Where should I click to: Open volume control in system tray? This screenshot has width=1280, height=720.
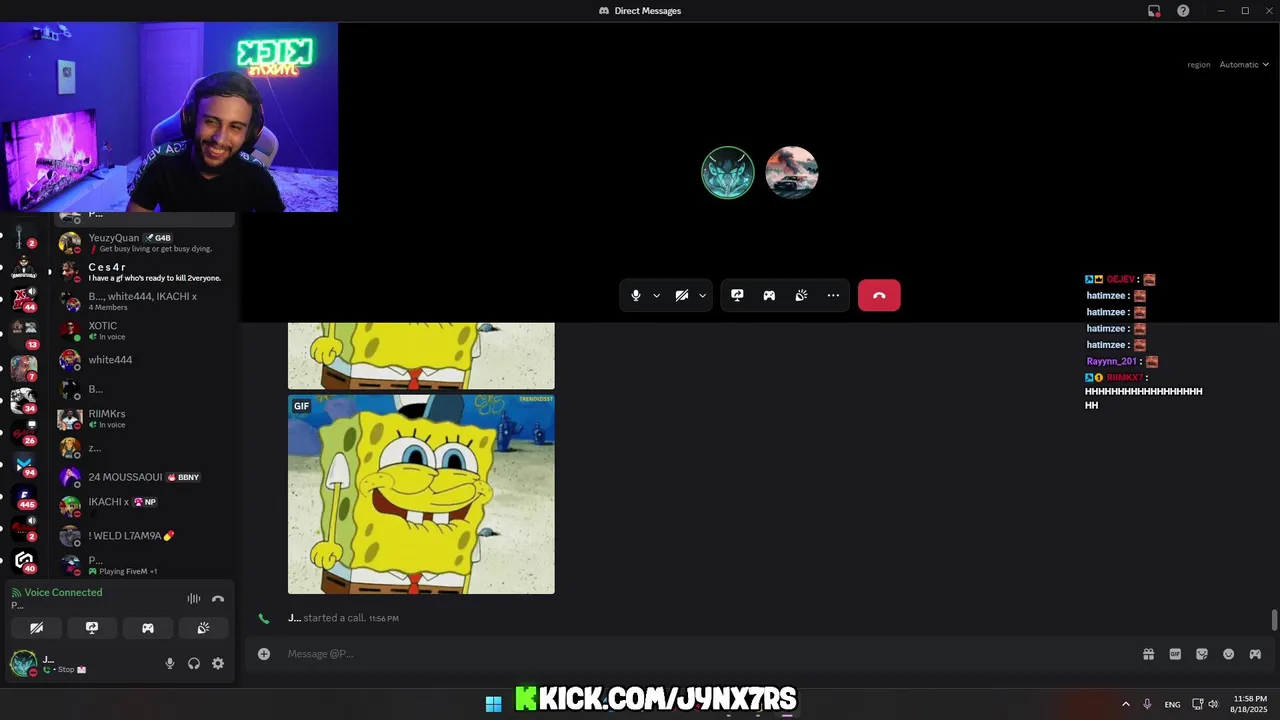(1213, 704)
